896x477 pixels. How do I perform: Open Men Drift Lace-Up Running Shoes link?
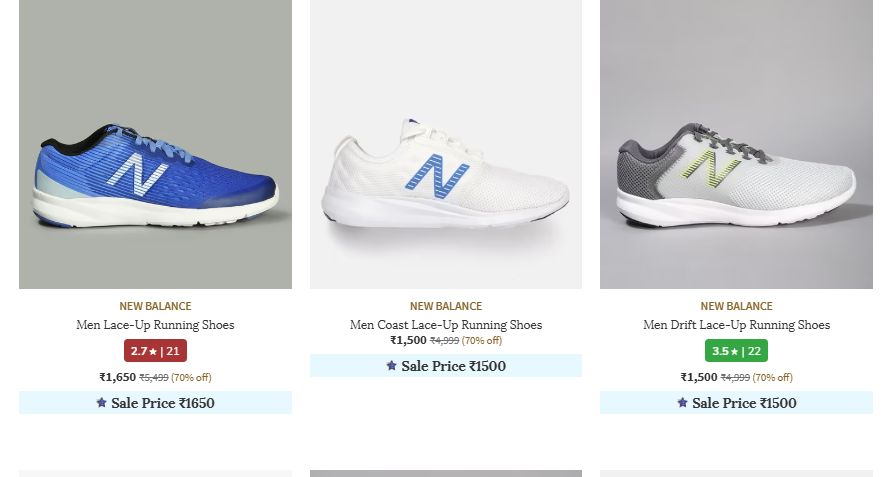736,325
